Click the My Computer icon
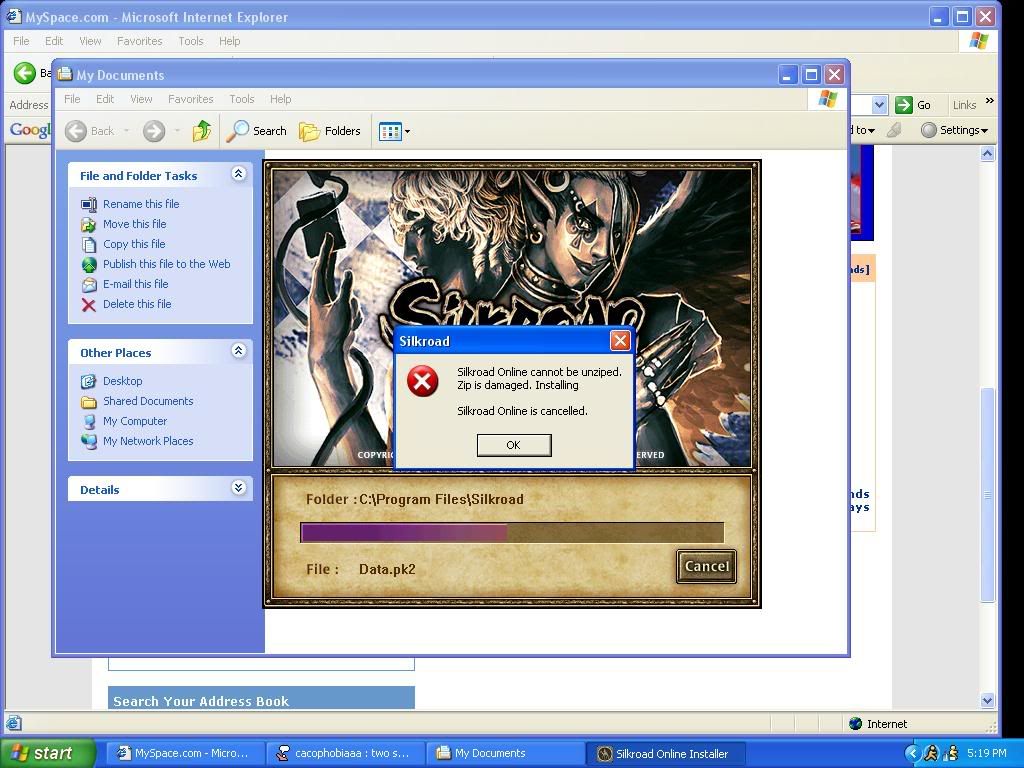Screen dimensions: 1024x768 (88, 422)
